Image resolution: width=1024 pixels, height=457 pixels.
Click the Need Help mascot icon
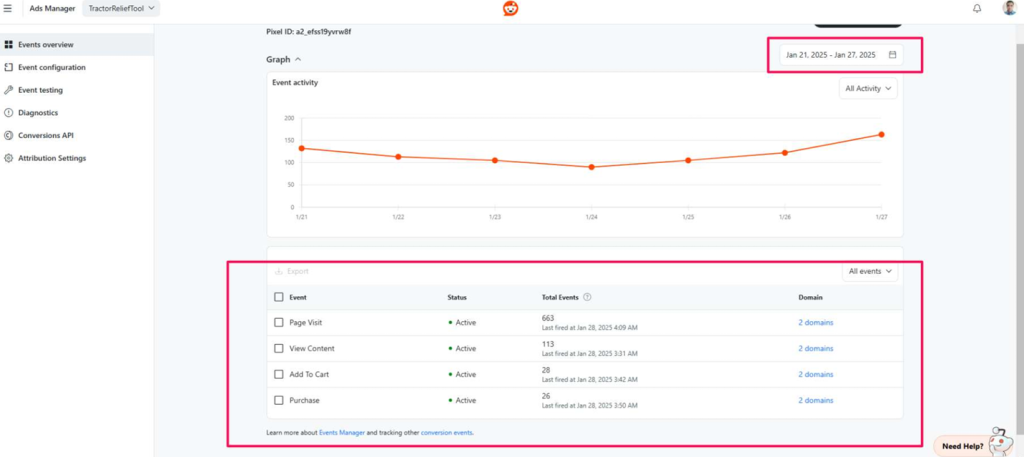click(998, 441)
